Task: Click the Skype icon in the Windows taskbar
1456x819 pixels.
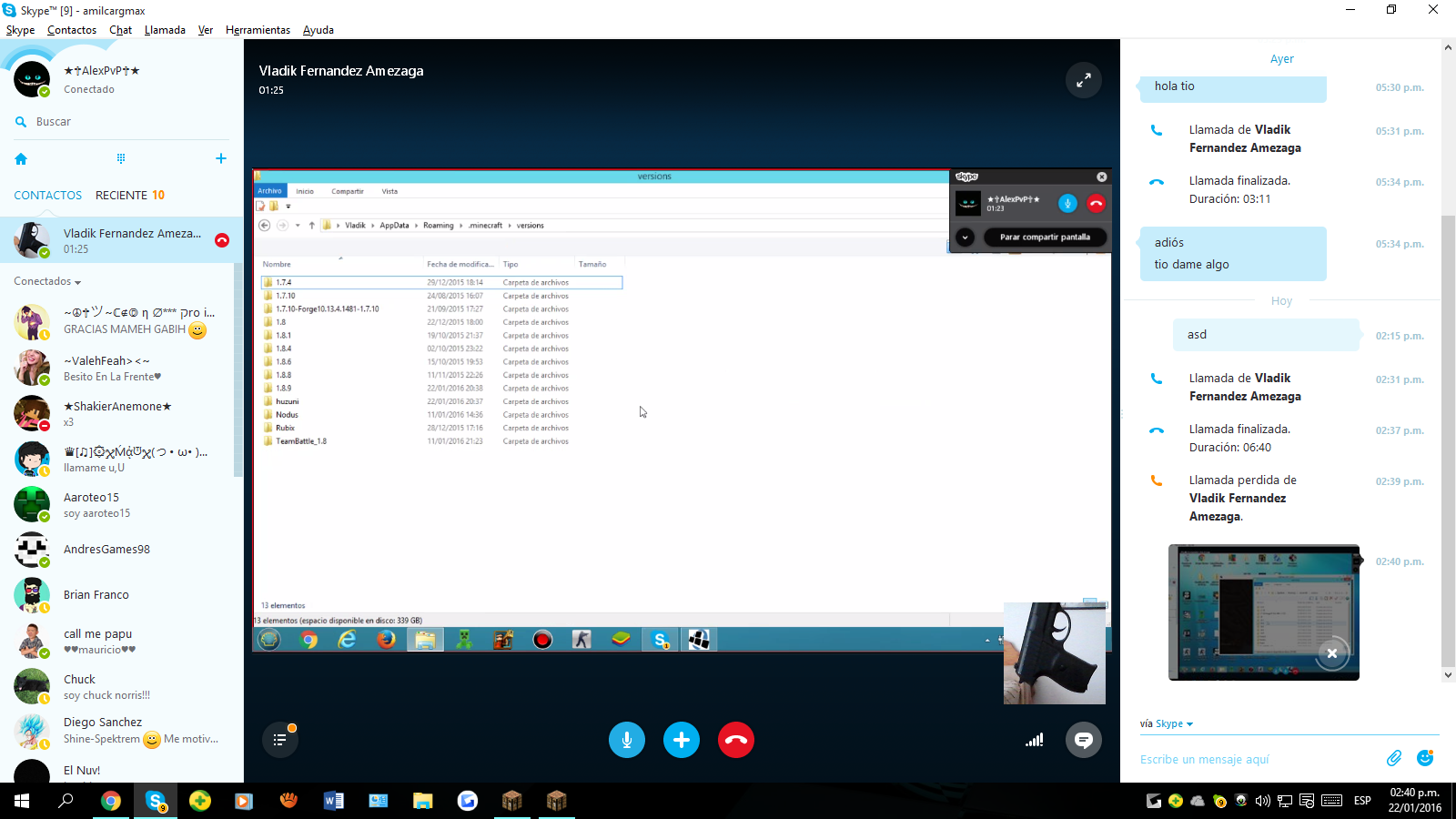Action: point(156,801)
